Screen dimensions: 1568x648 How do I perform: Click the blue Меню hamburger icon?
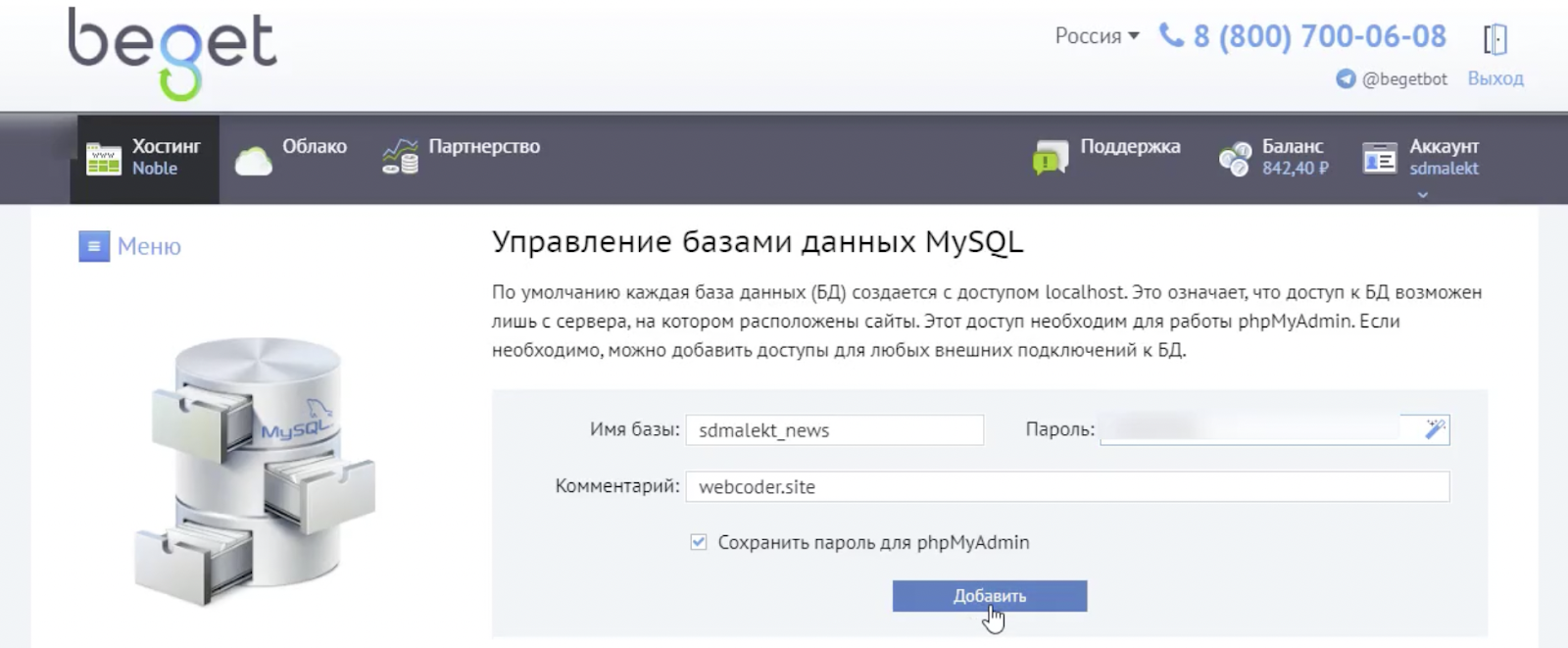[94, 246]
